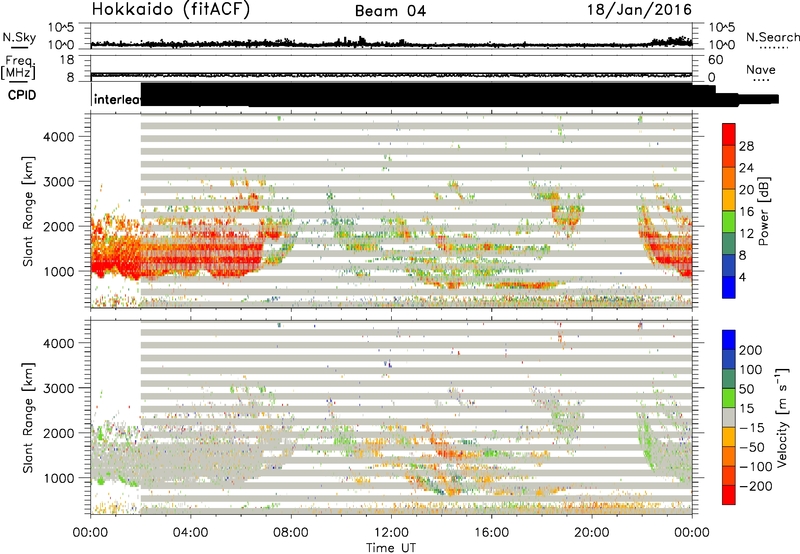Click the 24 tick on Power color bar
The width and height of the screenshot is (800, 554).
click(x=746, y=168)
